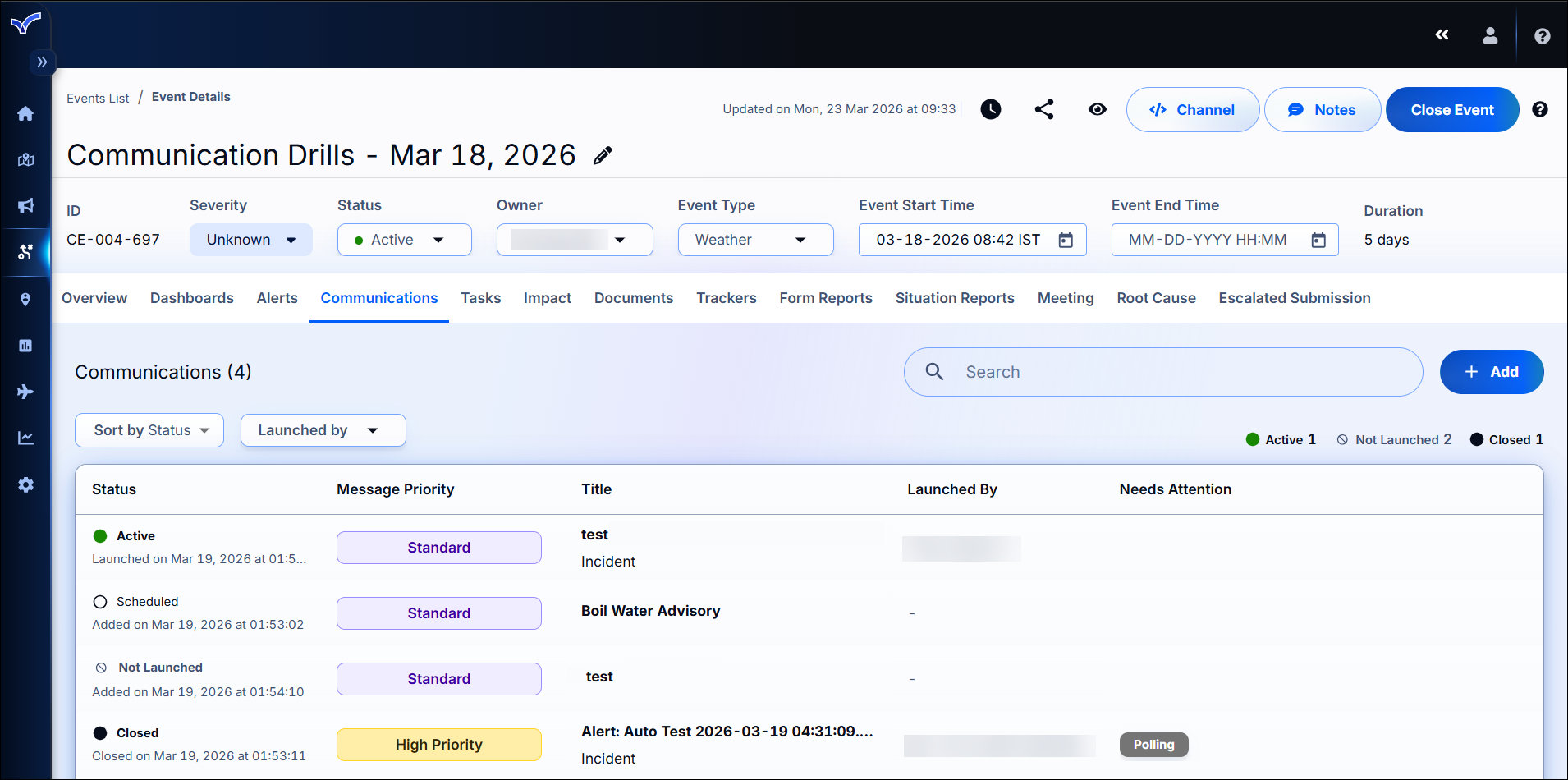
Task: Click the megaphone icon in sidebar
Action: coord(25,205)
